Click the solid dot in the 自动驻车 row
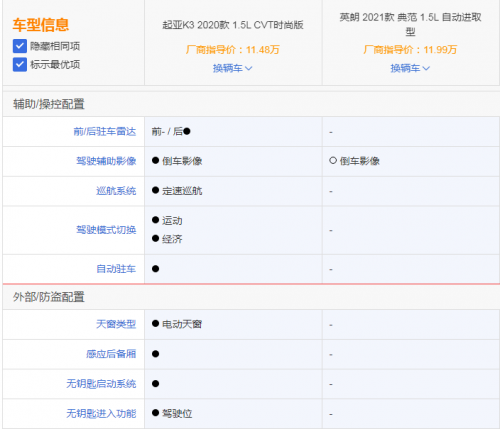The height and width of the screenshot is (429, 500). click(x=155, y=269)
